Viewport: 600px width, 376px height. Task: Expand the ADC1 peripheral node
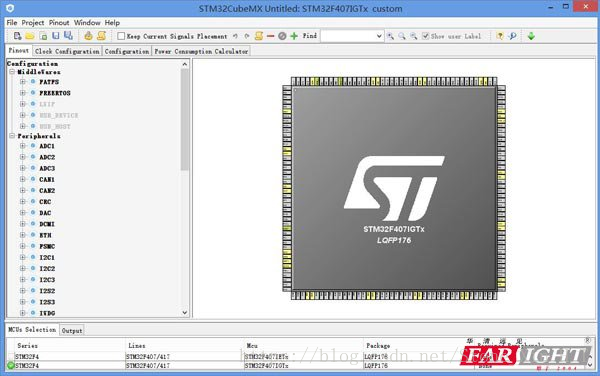click(x=23, y=146)
